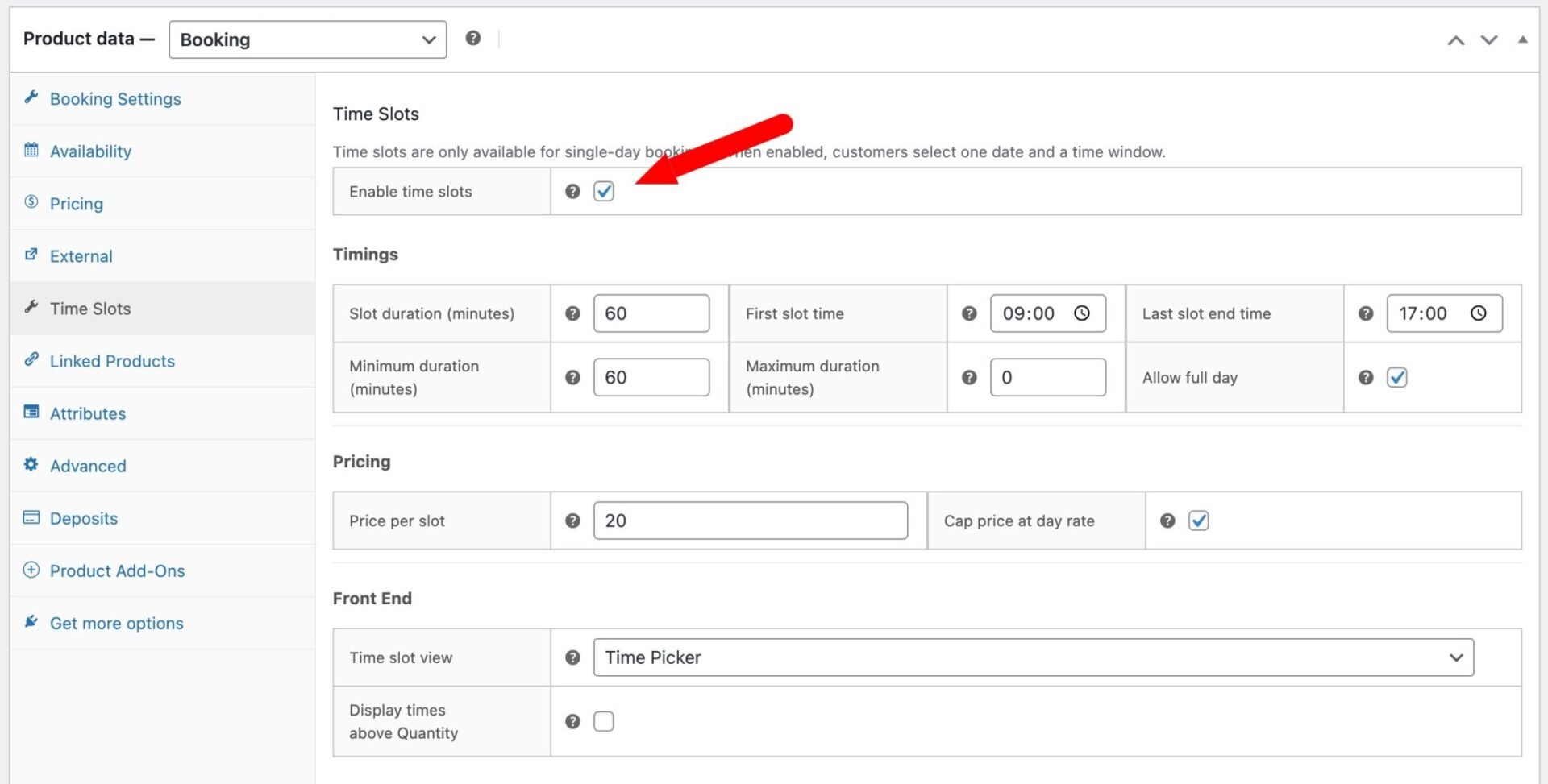Open the Product data type dropdown

[308, 39]
